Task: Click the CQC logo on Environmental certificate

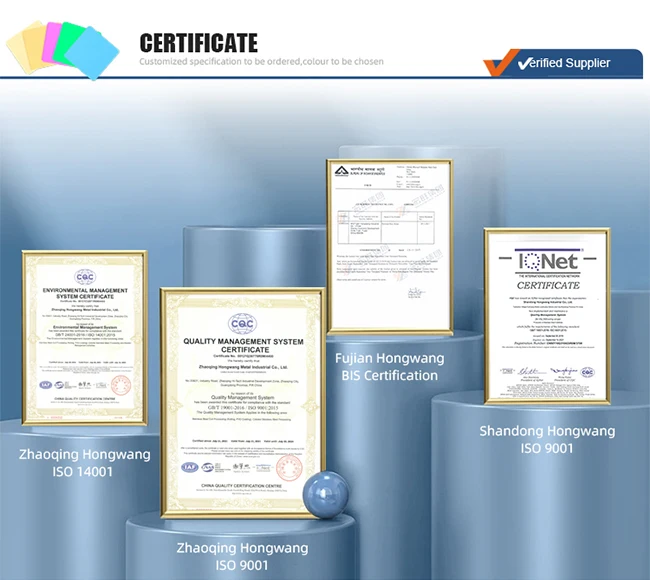Action: pyautogui.click(x=85, y=277)
